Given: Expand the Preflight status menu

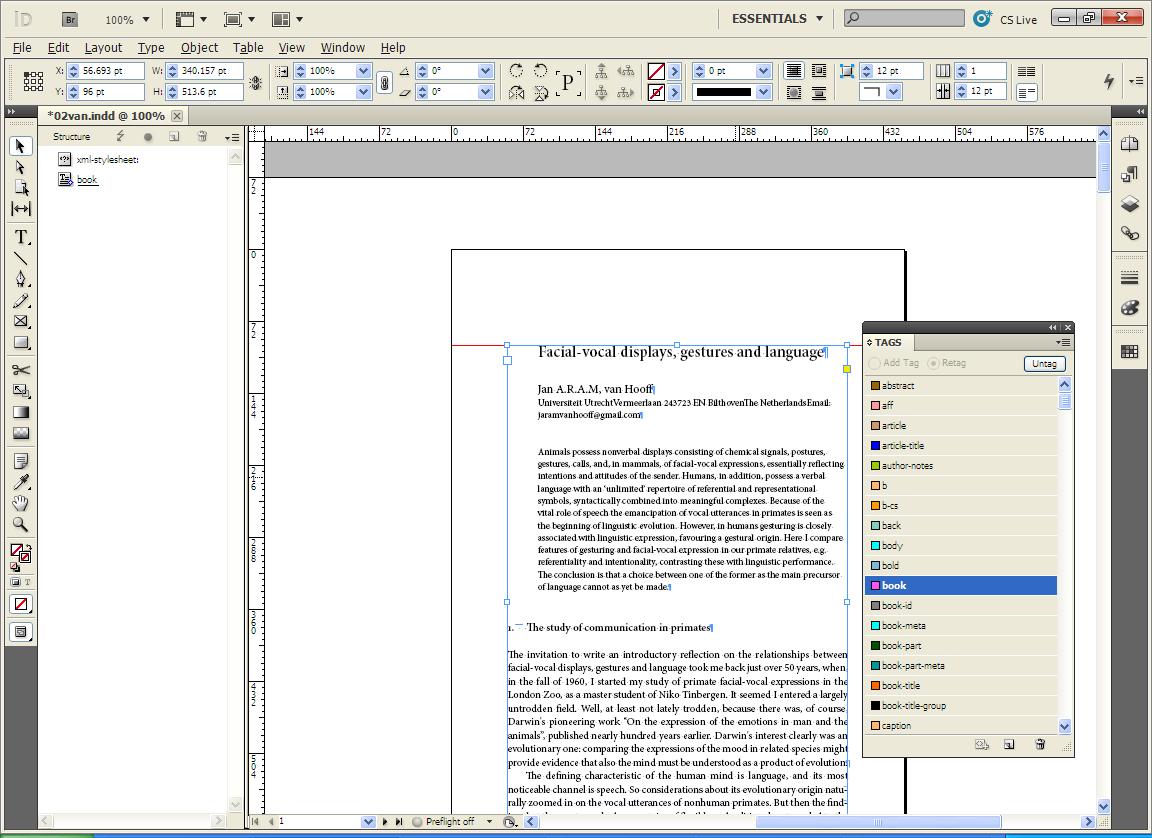Looking at the screenshot, I should (489, 822).
